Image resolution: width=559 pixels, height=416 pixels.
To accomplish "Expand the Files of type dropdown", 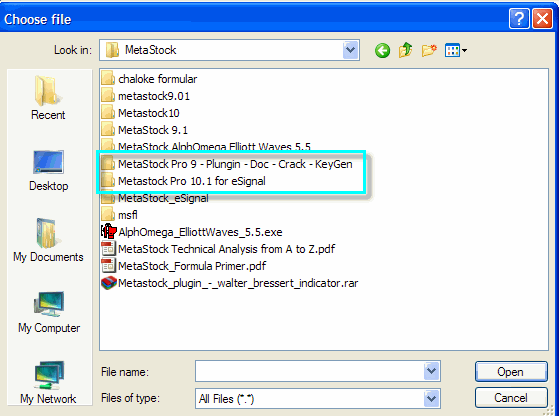I will tap(431, 398).
